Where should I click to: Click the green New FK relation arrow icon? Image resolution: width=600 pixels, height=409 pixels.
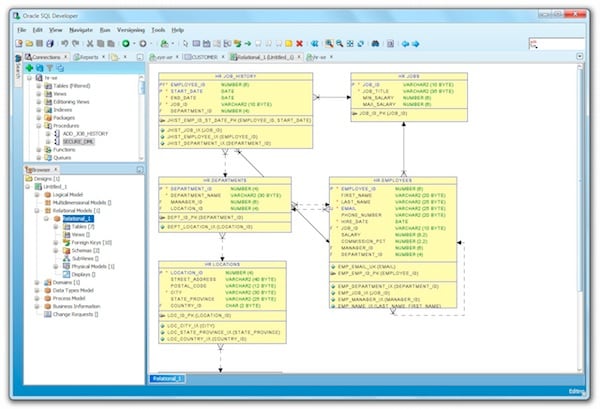point(248,44)
